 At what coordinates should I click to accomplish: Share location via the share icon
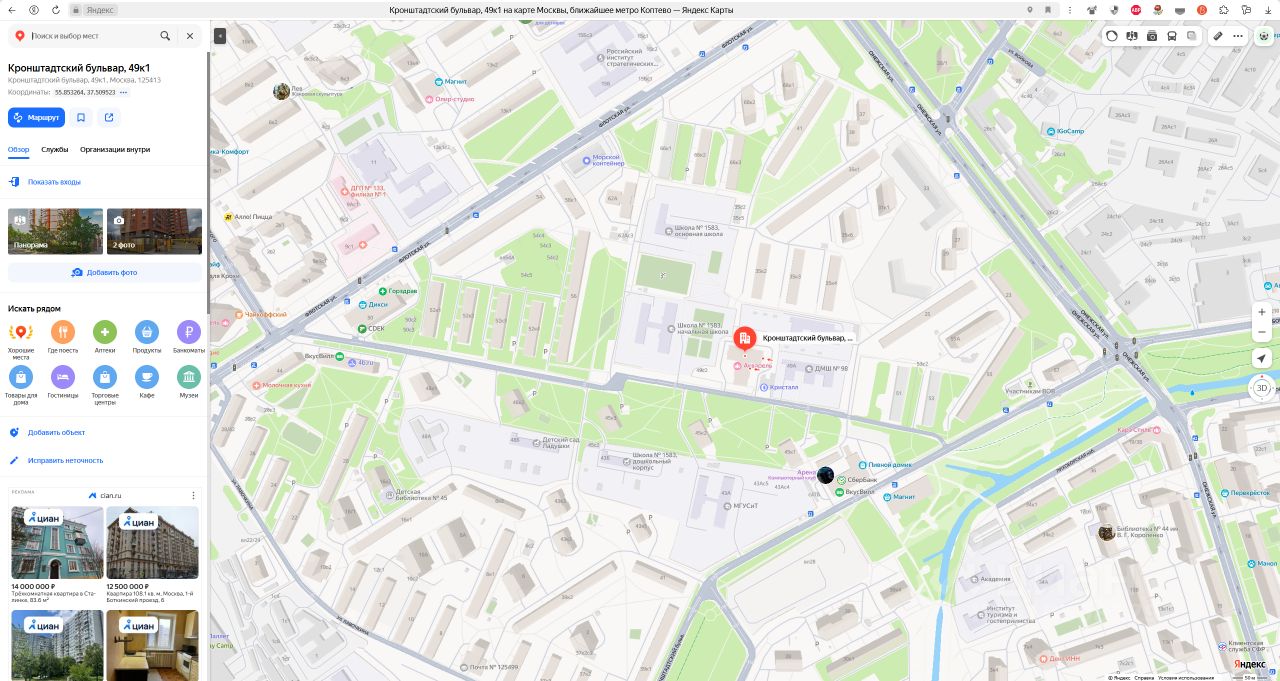[x=109, y=117]
